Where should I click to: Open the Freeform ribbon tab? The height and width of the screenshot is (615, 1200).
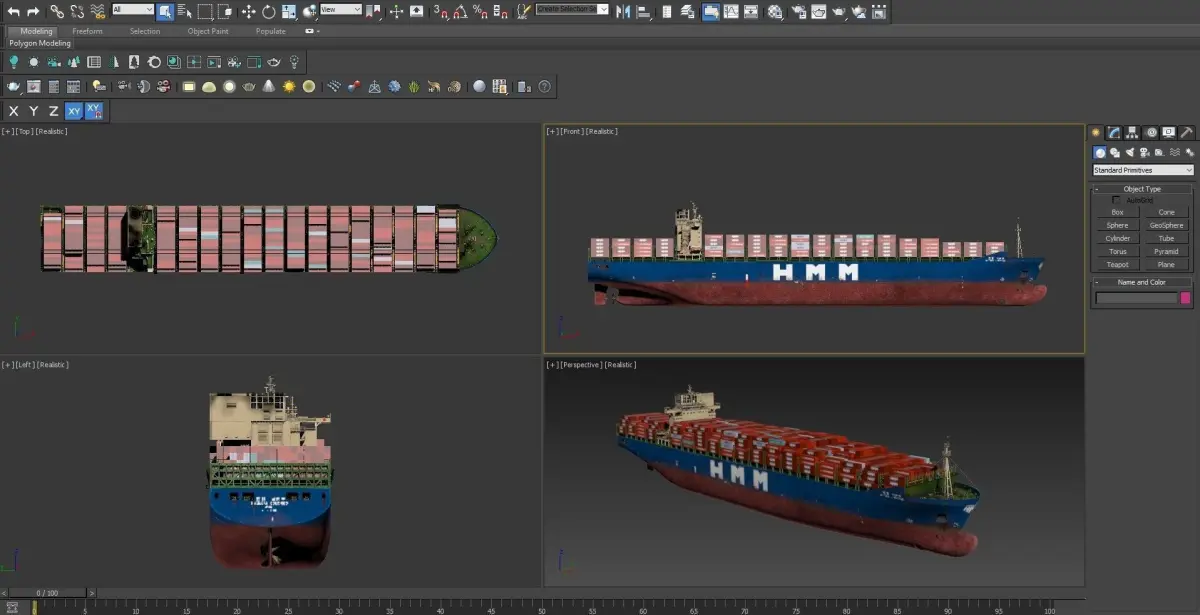(x=87, y=31)
